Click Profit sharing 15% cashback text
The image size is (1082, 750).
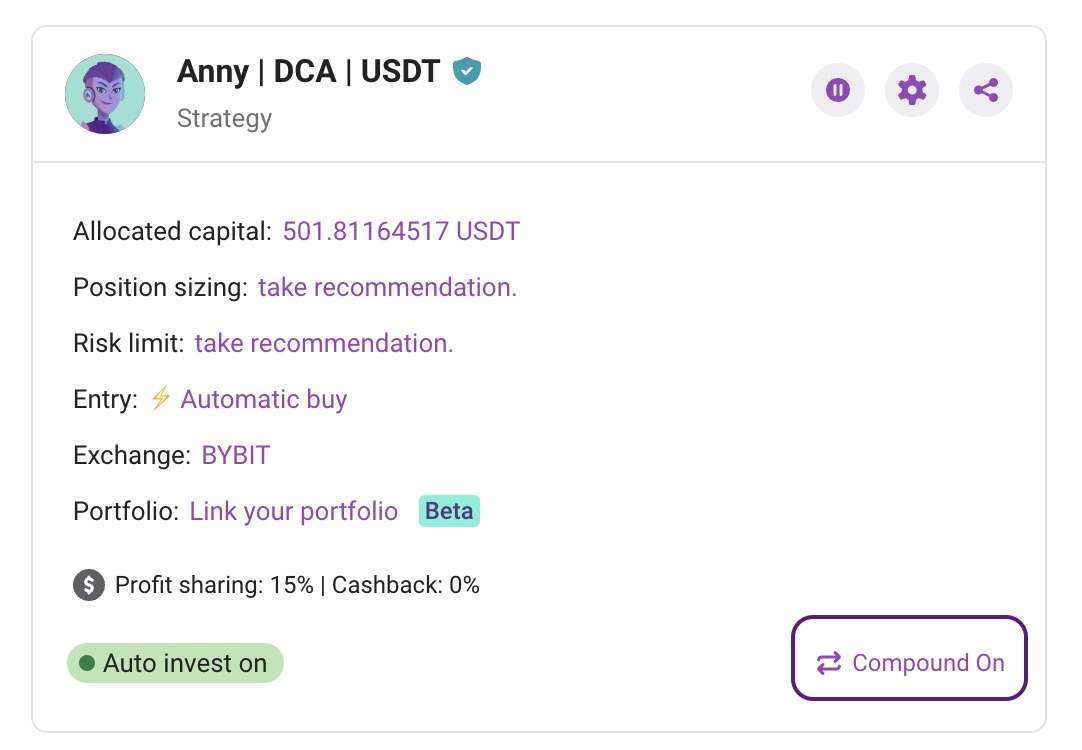297,585
